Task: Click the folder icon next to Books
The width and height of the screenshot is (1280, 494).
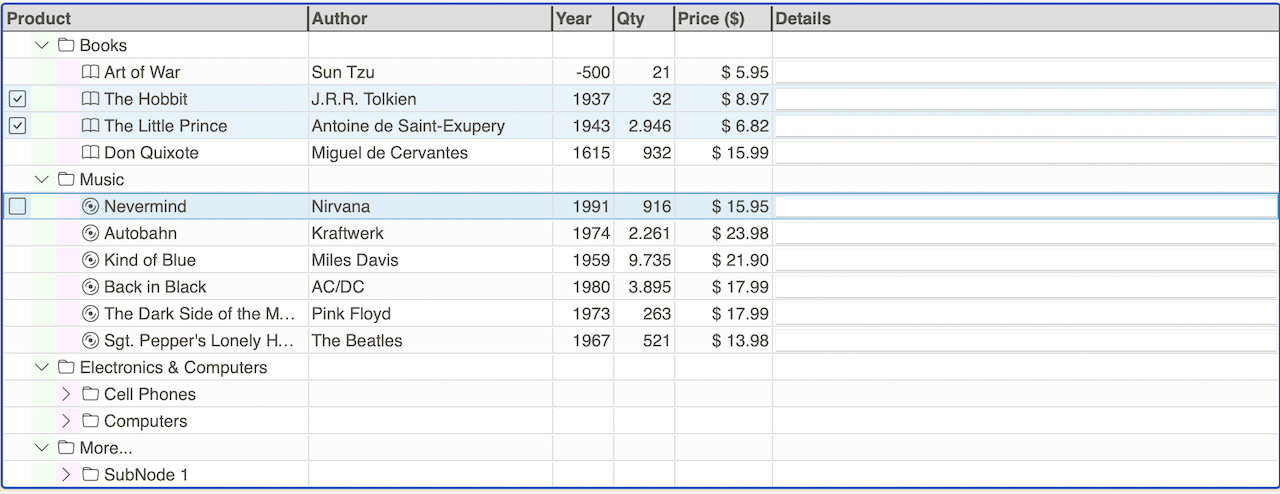Action: click(x=66, y=45)
